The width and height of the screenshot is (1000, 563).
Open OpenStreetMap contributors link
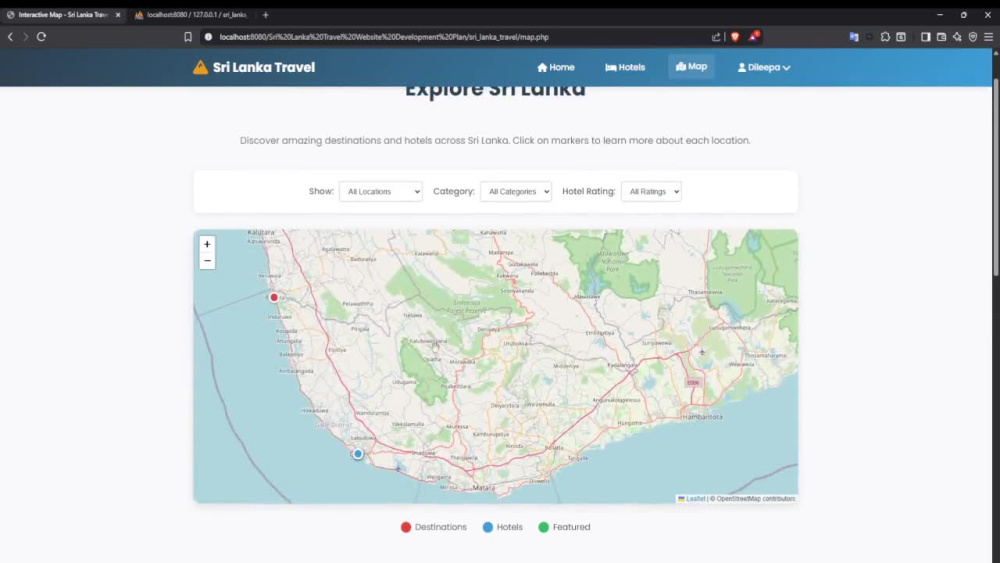[755, 499]
